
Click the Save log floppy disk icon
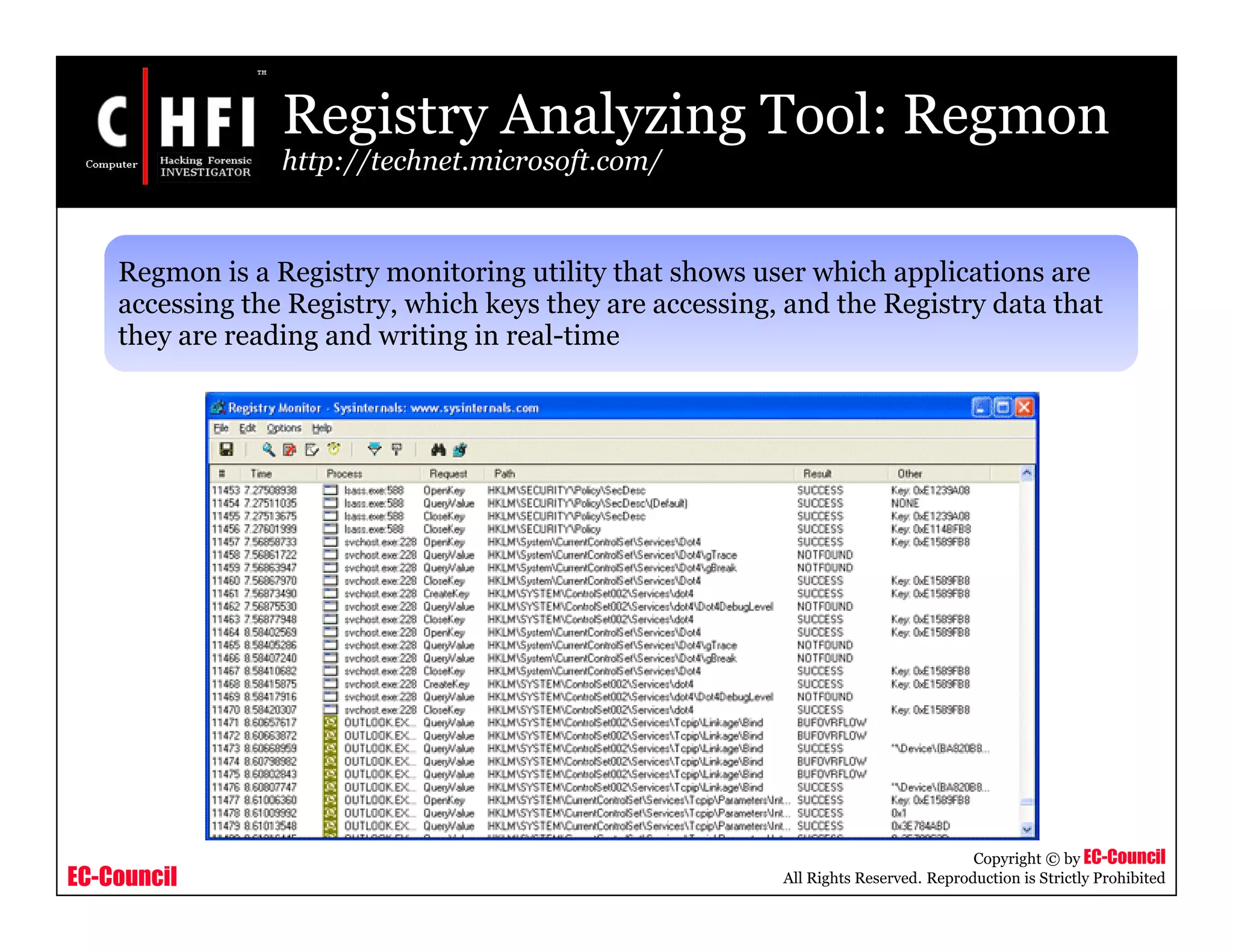tap(226, 449)
